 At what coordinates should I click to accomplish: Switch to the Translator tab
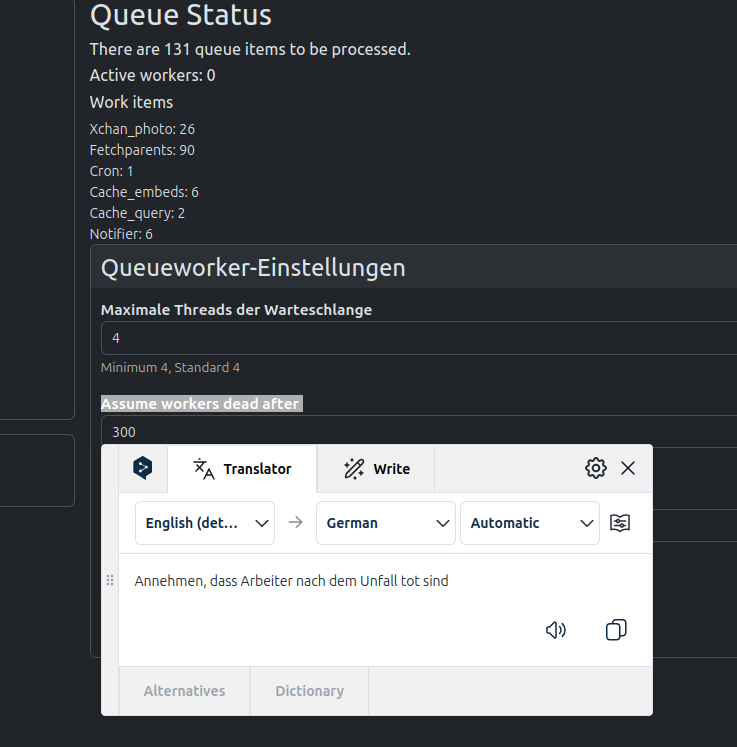242,469
